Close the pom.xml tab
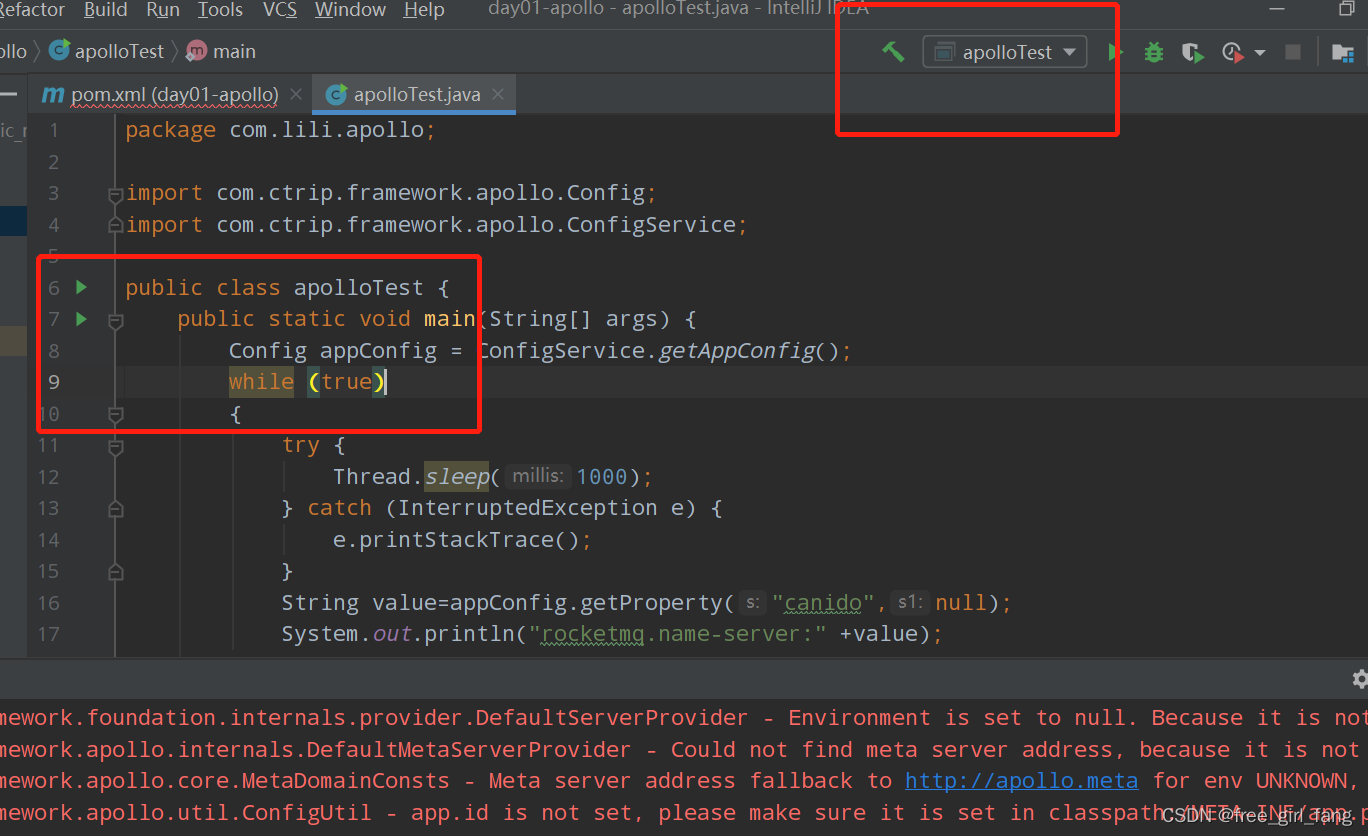Viewport: 1368px width, 836px height. coord(295,94)
